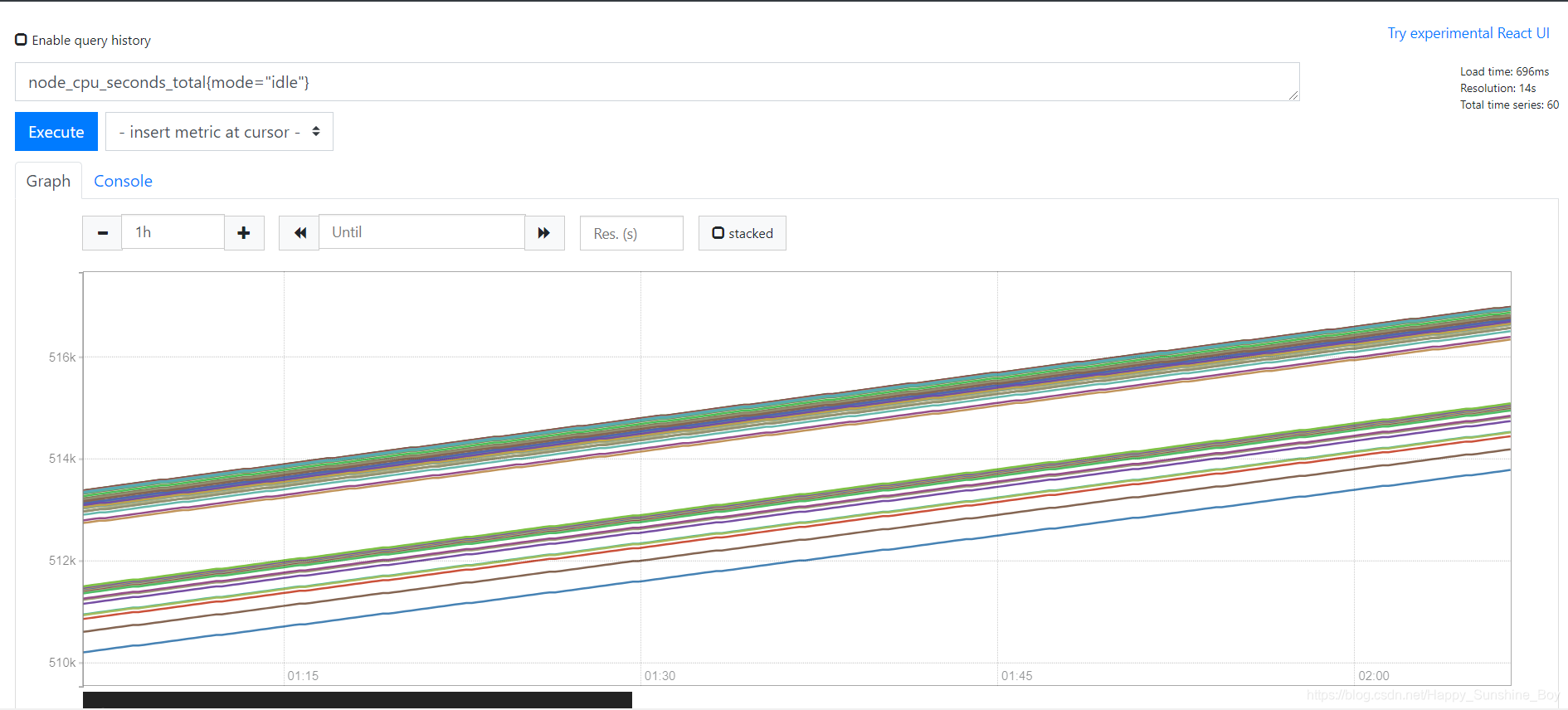Switch to the Console tab
Viewport: 1568px width, 710px height.
(x=123, y=181)
